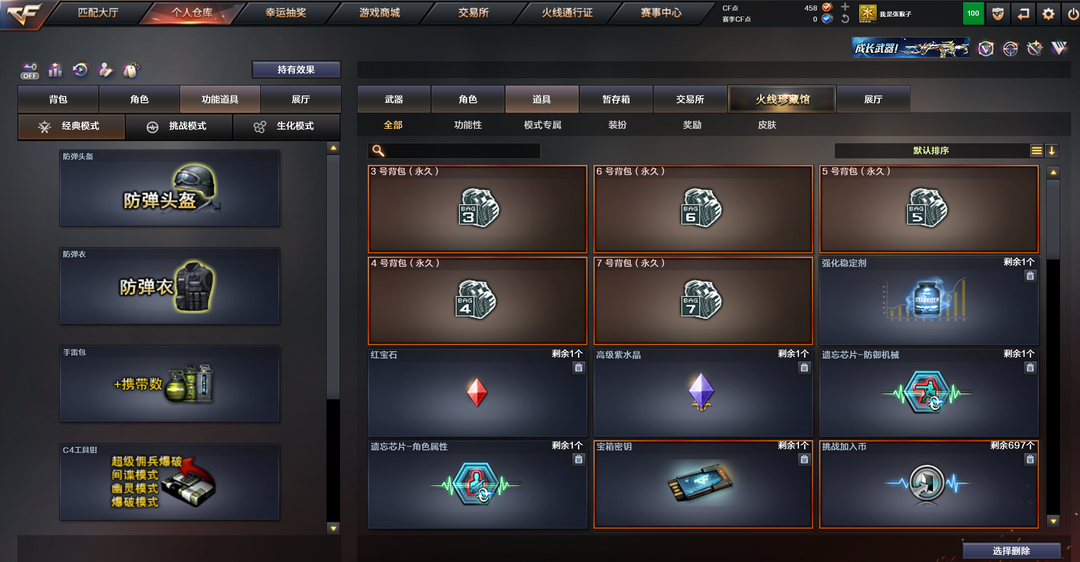Click the plus icon to recharge CF points
This screenshot has width=1080, height=562.
(845, 7)
